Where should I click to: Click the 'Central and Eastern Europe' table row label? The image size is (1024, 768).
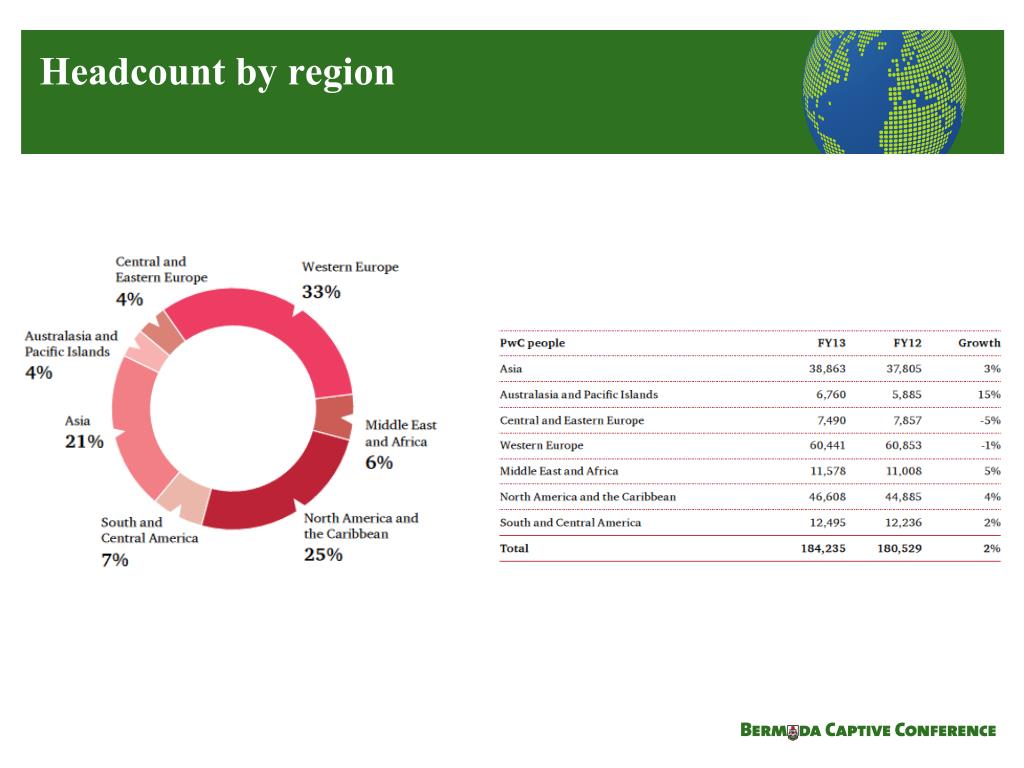pos(572,421)
